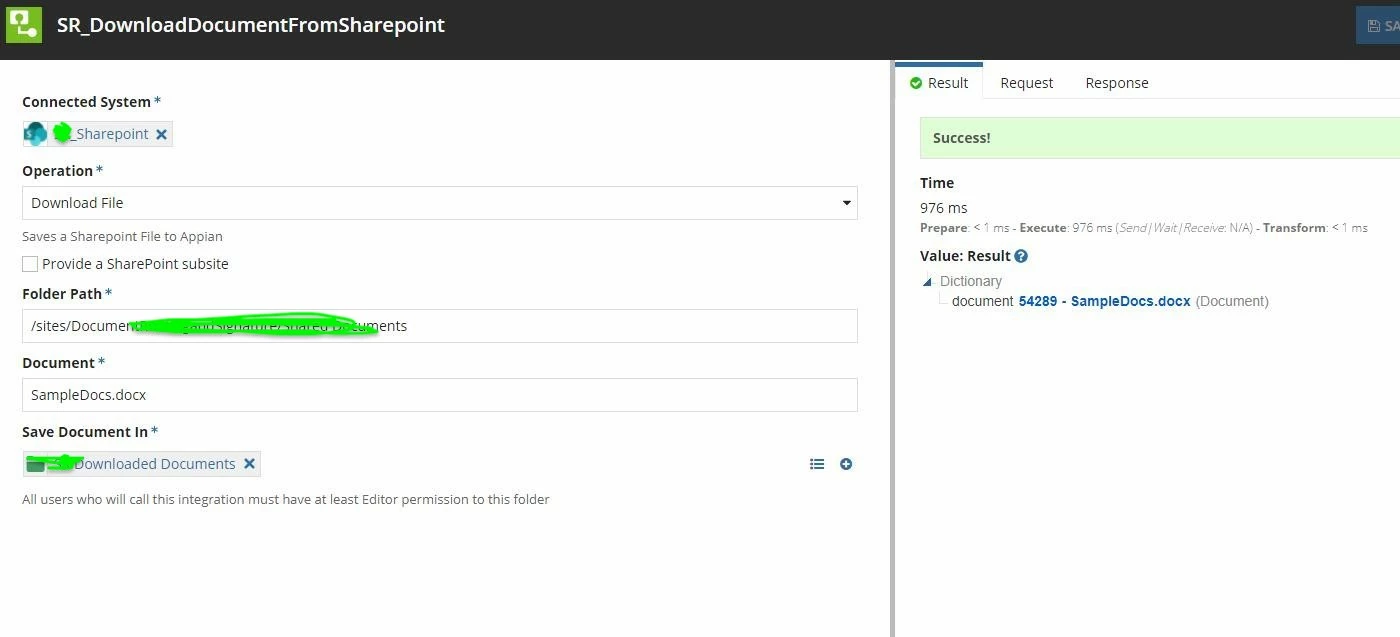Click the SharePoint connected system icon
1400x637 pixels.
point(35,133)
